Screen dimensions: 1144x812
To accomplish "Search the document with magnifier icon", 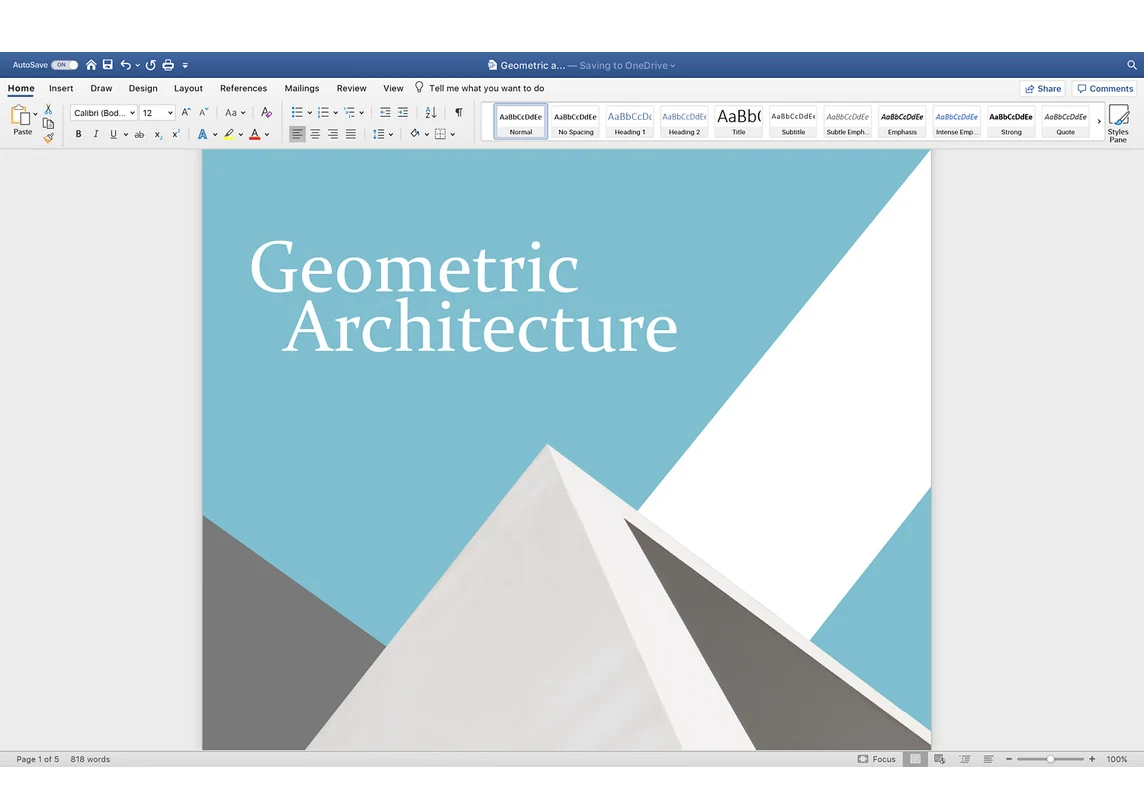I will point(1132,65).
